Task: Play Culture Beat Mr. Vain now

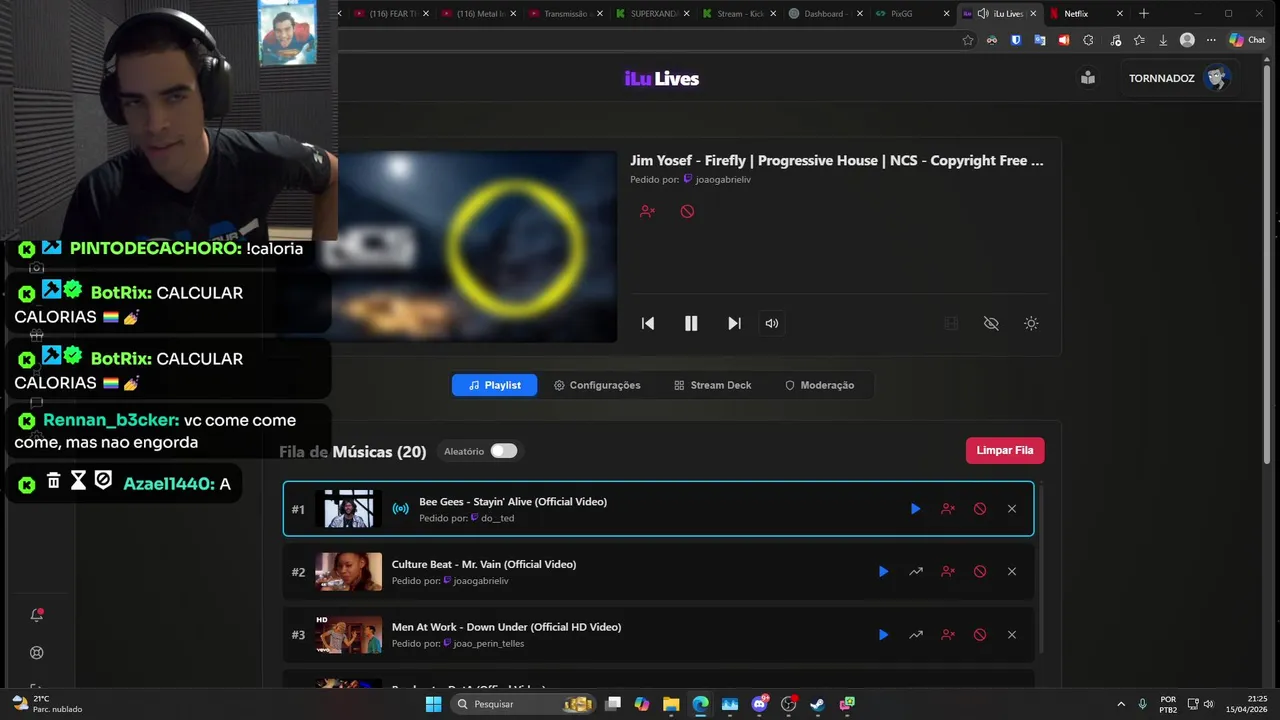Action: click(x=883, y=572)
